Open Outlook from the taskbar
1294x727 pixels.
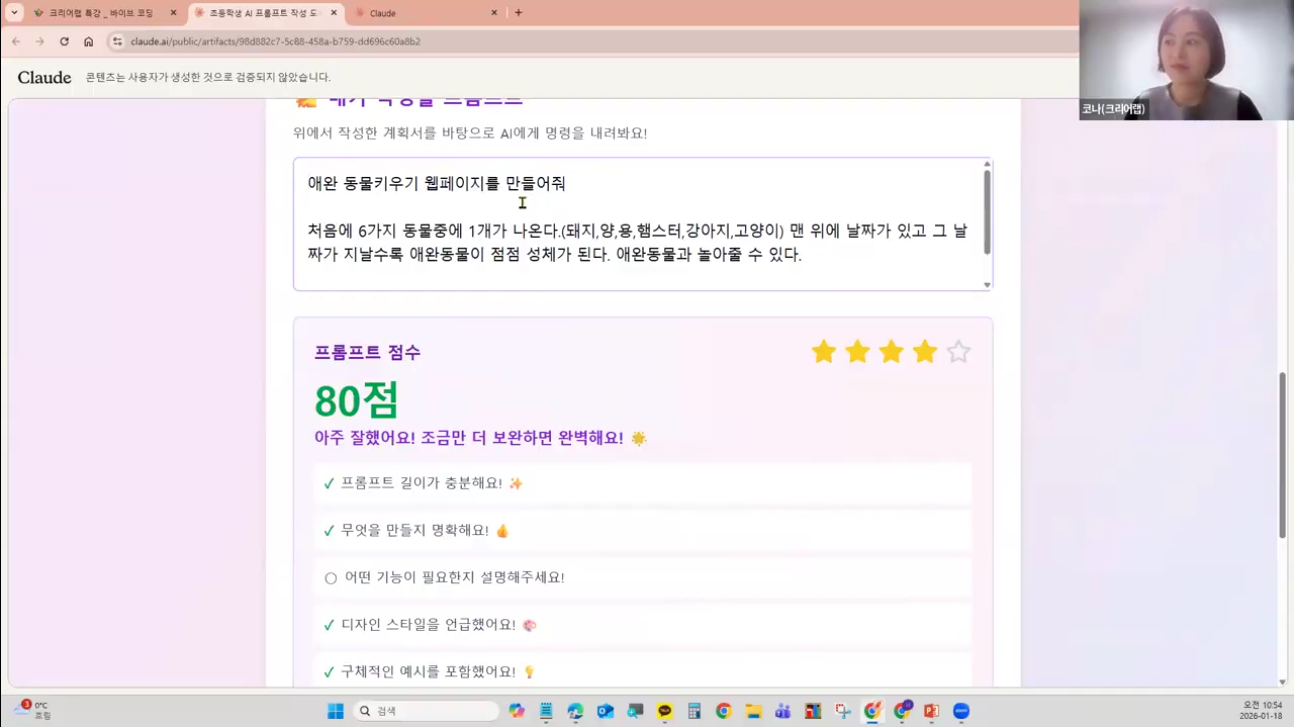pyautogui.click(x=603, y=710)
